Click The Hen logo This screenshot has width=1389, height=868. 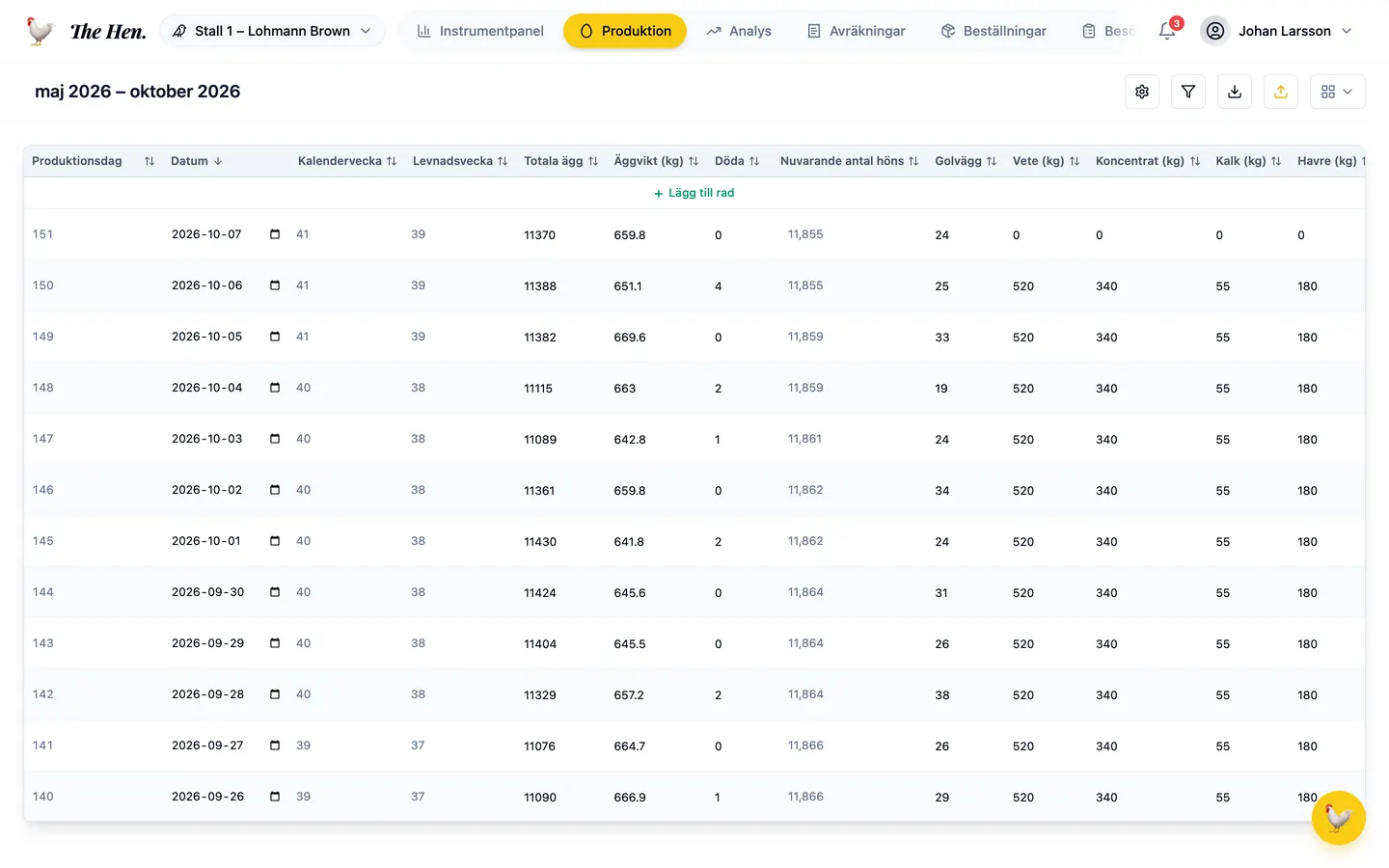(86, 31)
